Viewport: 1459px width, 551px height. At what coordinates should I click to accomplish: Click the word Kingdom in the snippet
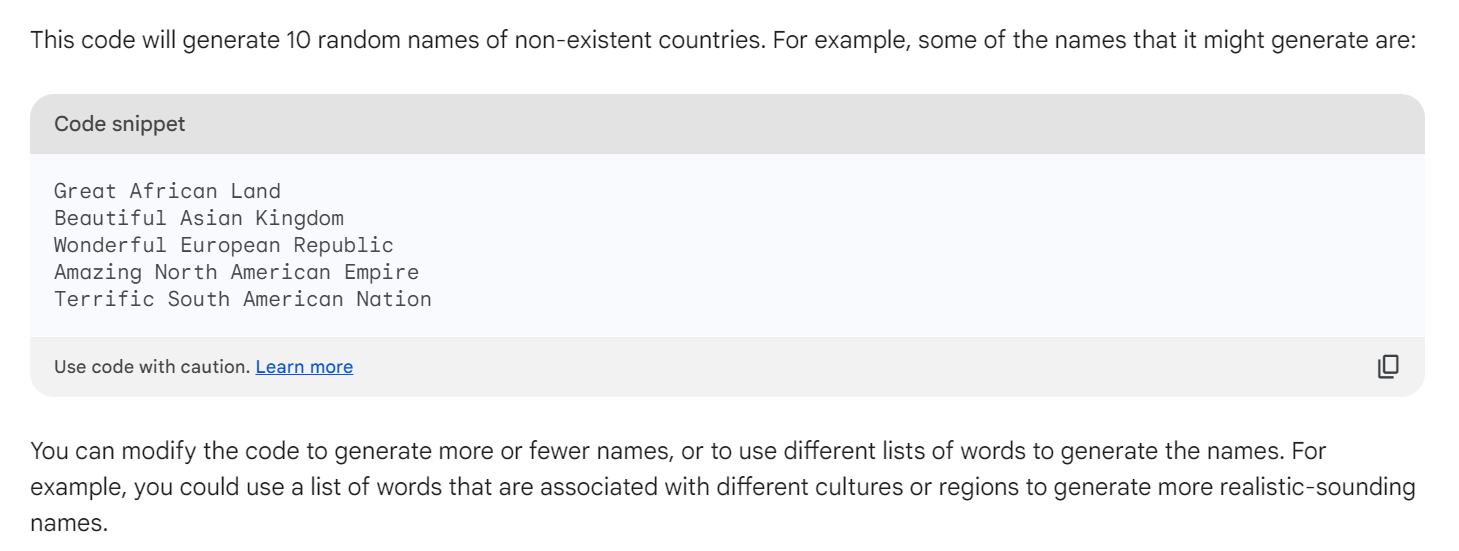(300, 218)
